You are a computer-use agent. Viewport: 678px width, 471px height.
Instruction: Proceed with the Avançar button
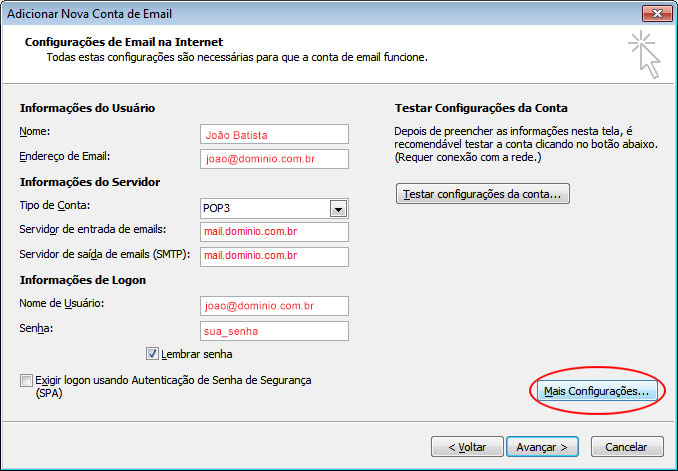coord(542,446)
